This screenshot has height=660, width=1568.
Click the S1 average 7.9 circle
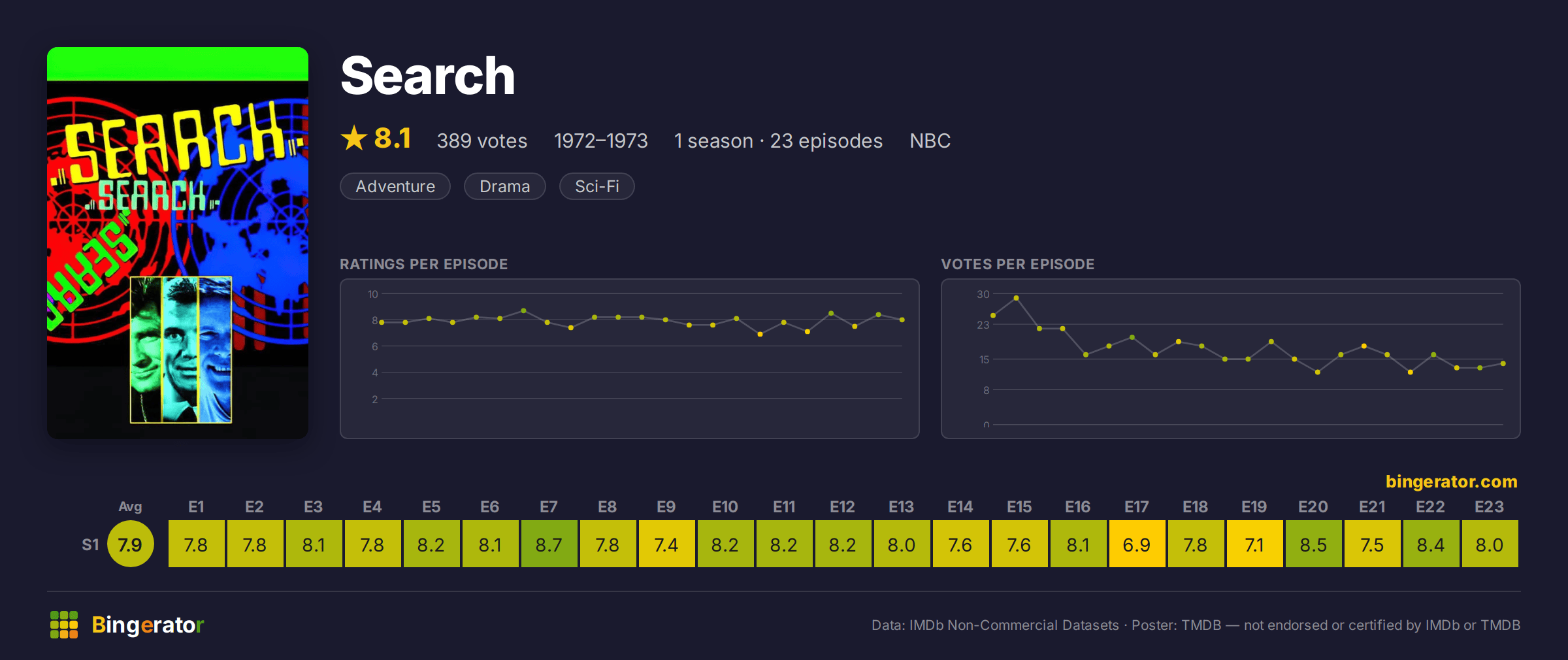pyautogui.click(x=130, y=544)
